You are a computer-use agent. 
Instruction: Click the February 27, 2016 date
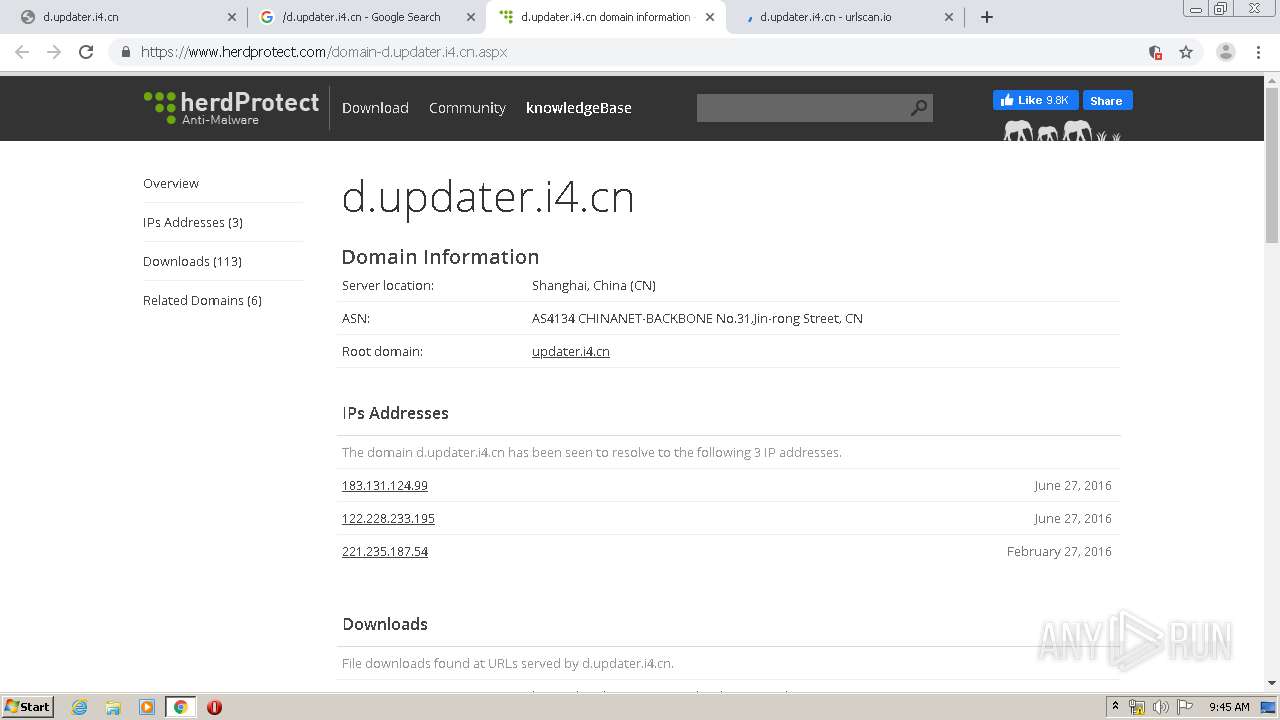tap(1059, 551)
